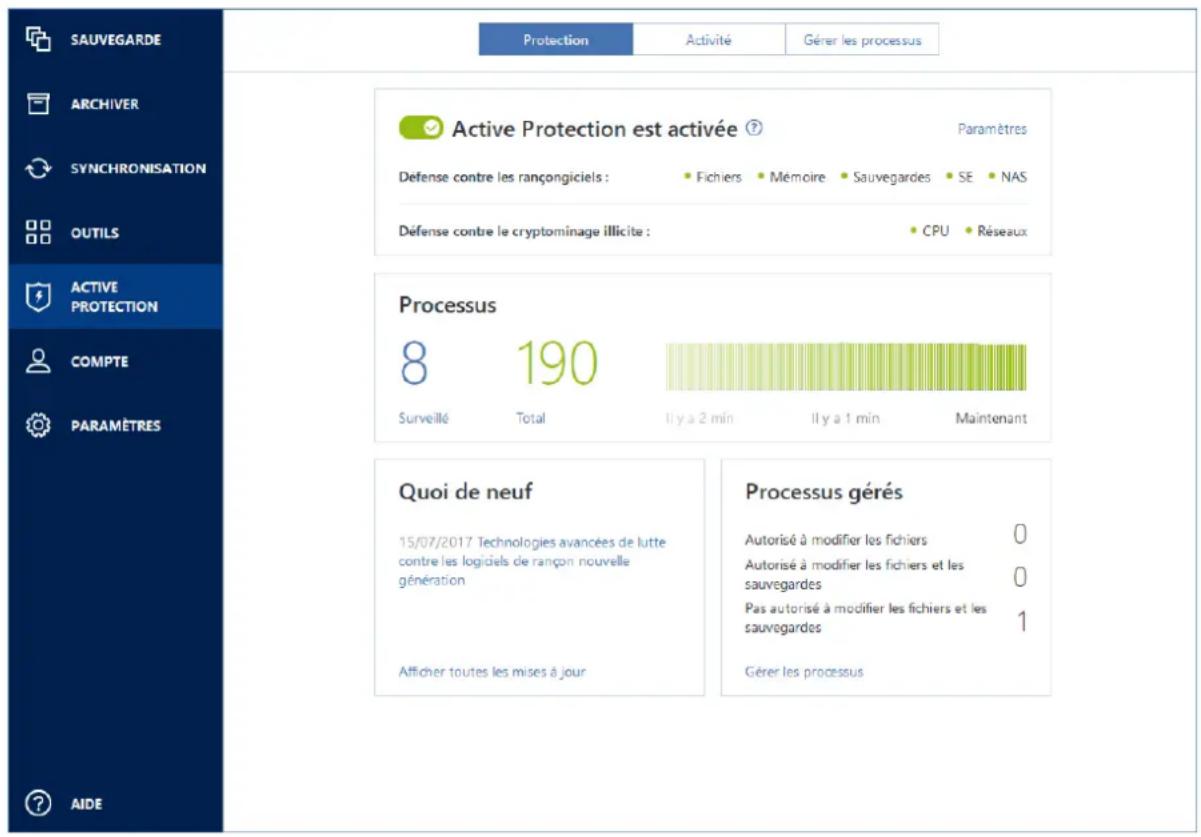
Task: Click the Mémoire defense indicator
Action: [x=792, y=177]
